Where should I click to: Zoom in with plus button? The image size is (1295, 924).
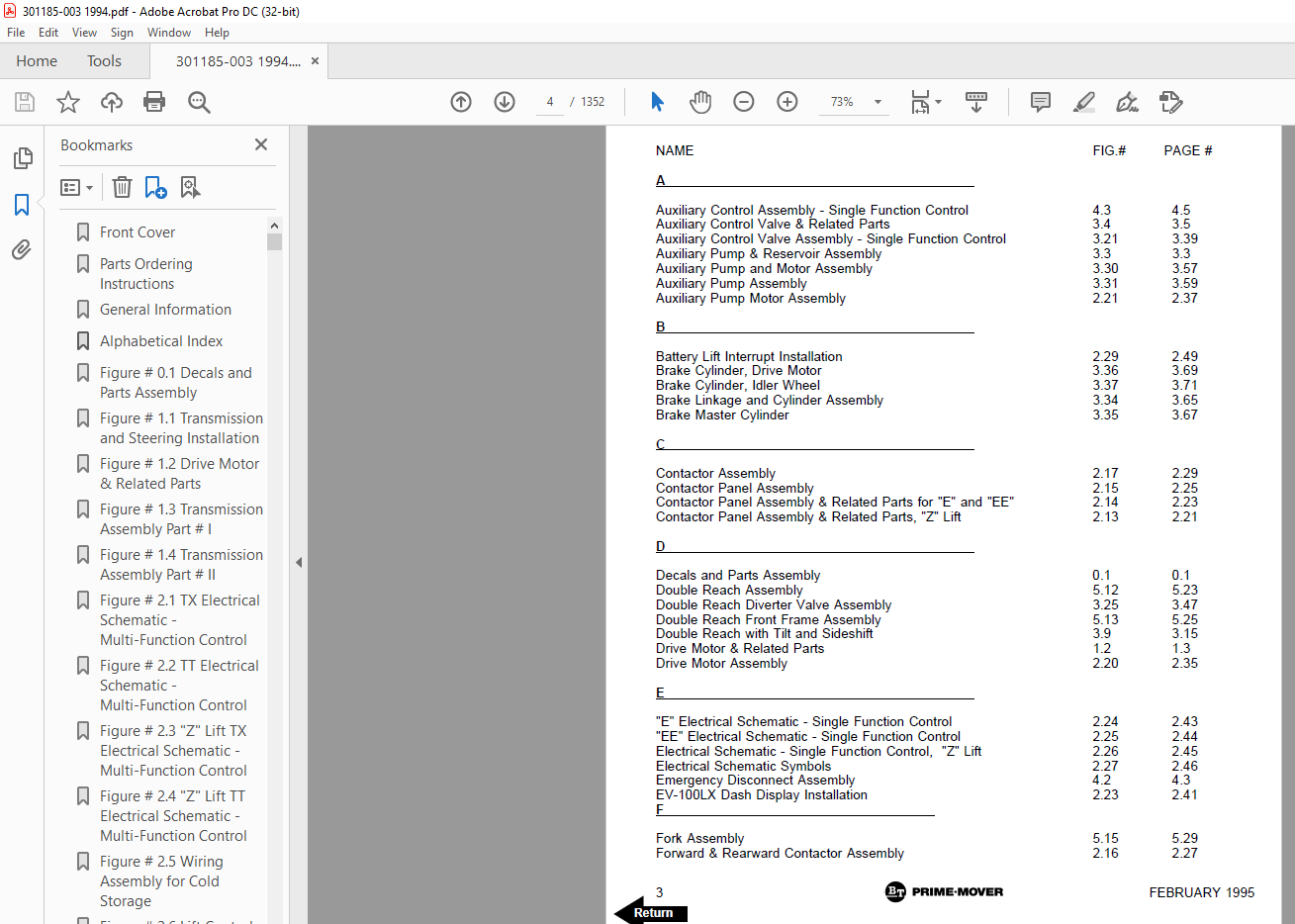coord(787,102)
